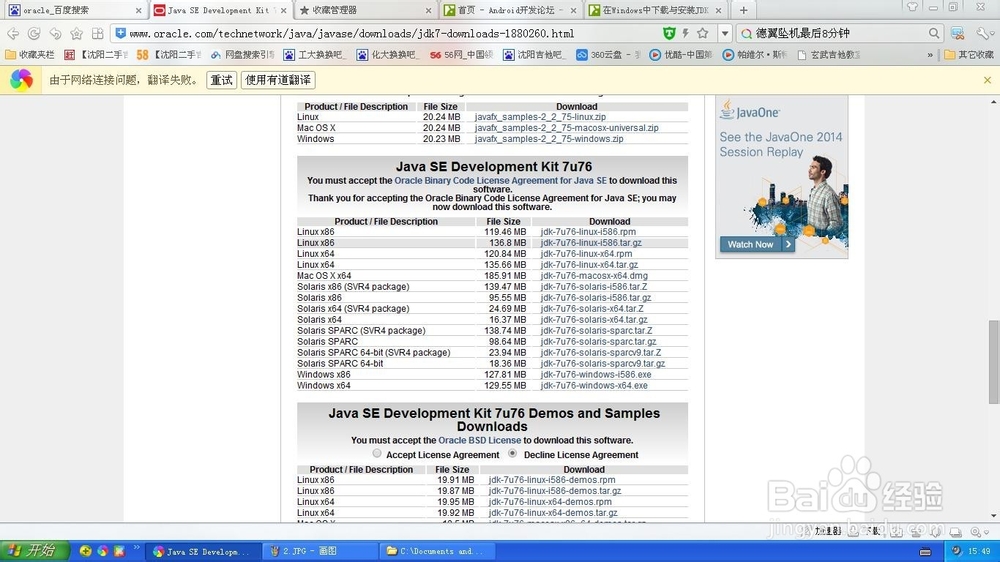This screenshot has height=562, width=1000.
Task: Reload the page with the refresh icon
Action: pos(34,33)
